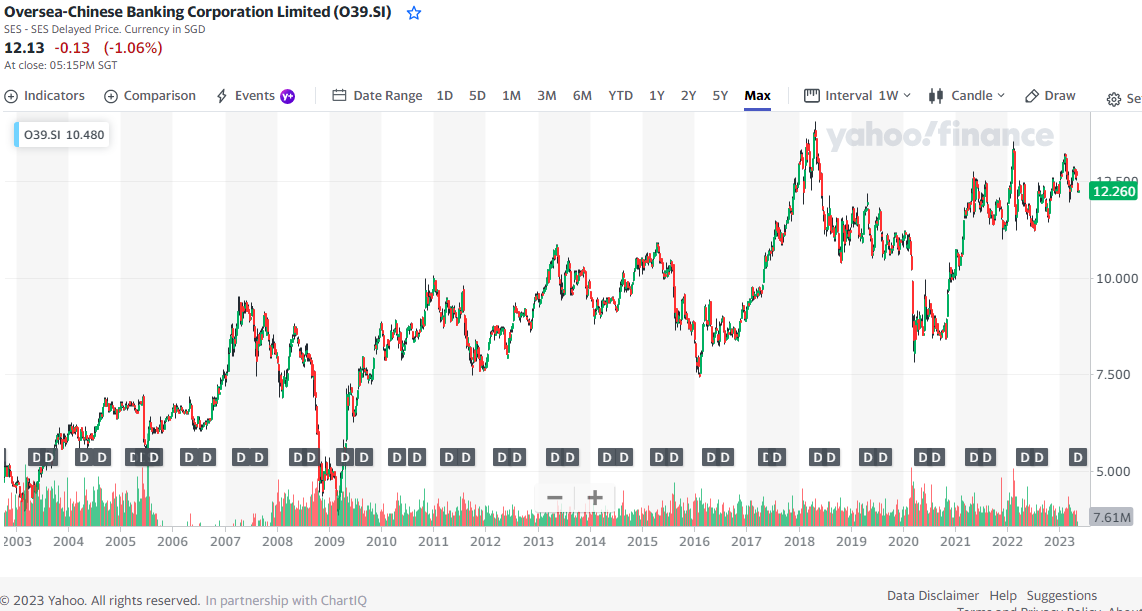This screenshot has height=611, width=1142.
Task: Open chart settings gear icon
Action: pyautogui.click(x=1114, y=100)
